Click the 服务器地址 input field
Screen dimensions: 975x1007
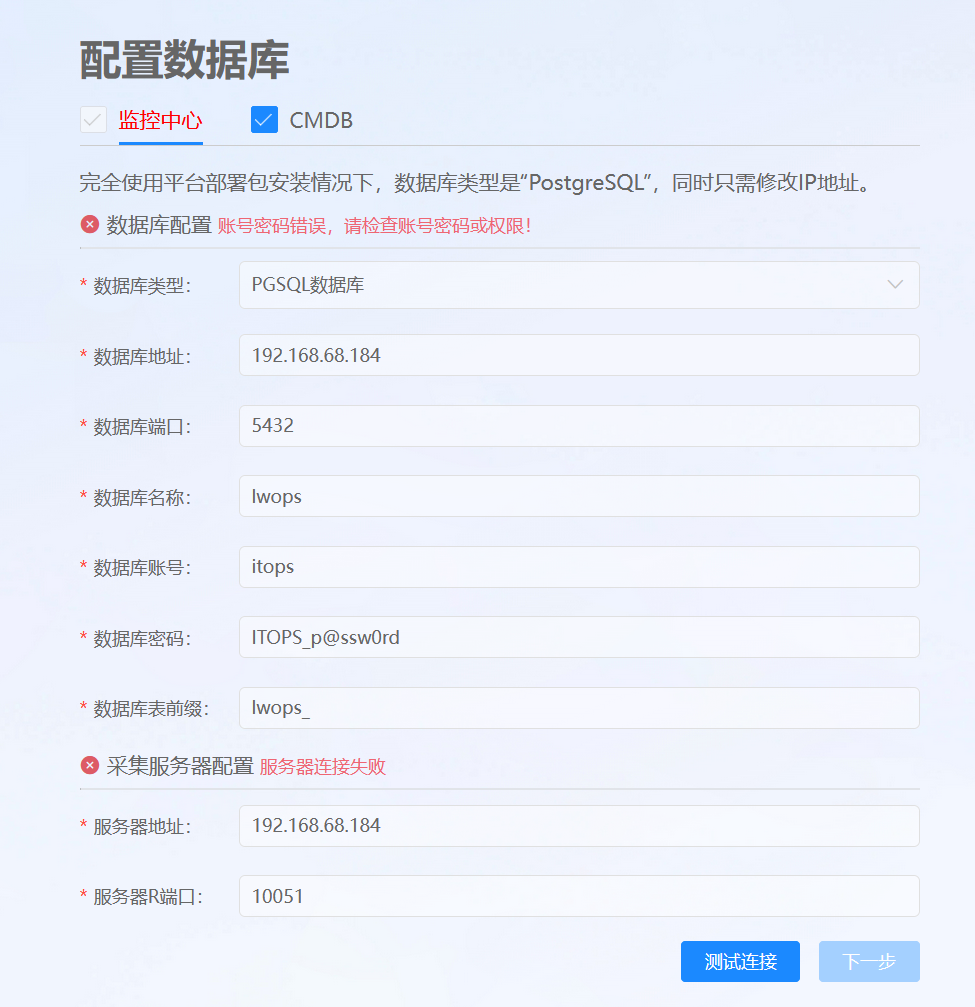pos(579,826)
